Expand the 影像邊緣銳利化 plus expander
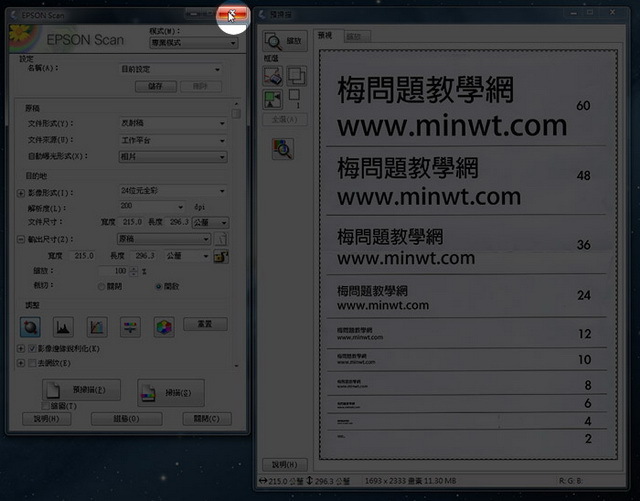Viewport: 640px width, 501px height. click(20, 349)
